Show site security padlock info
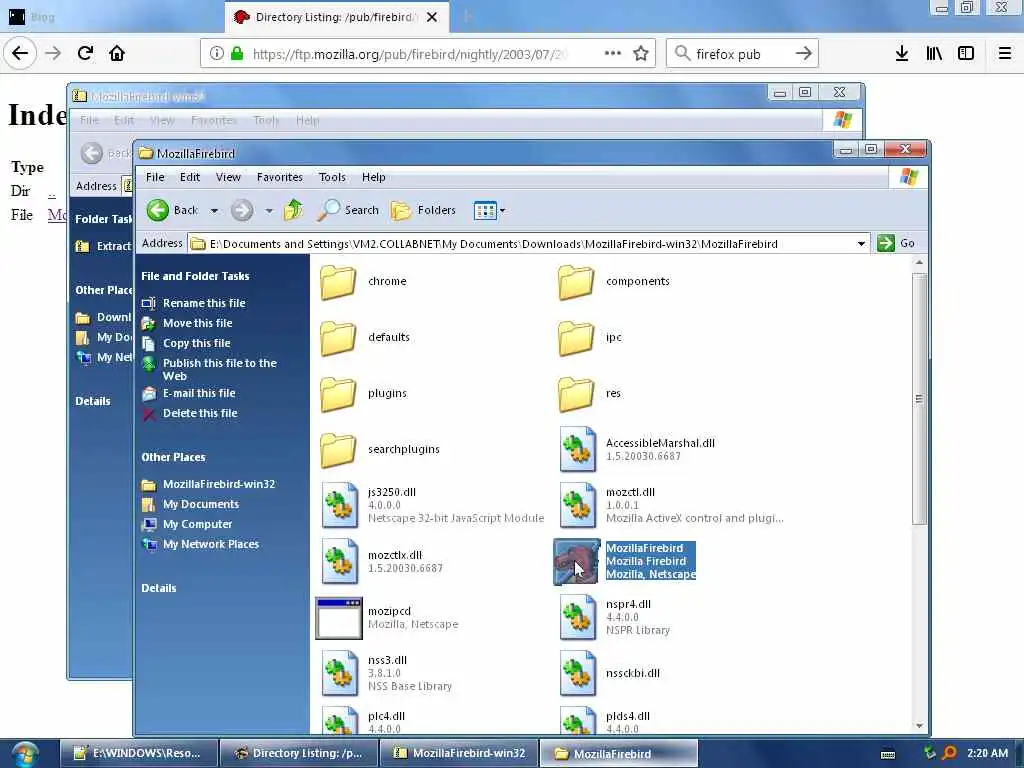 point(237,54)
